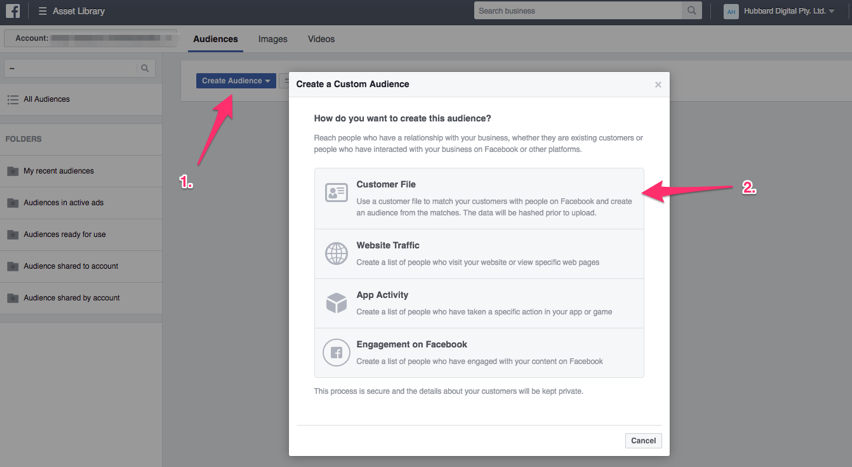The height and width of the screenshot is (467, 852).
Task: Click the Hubbard Digital avatar icon
Action: pos(731,11)
